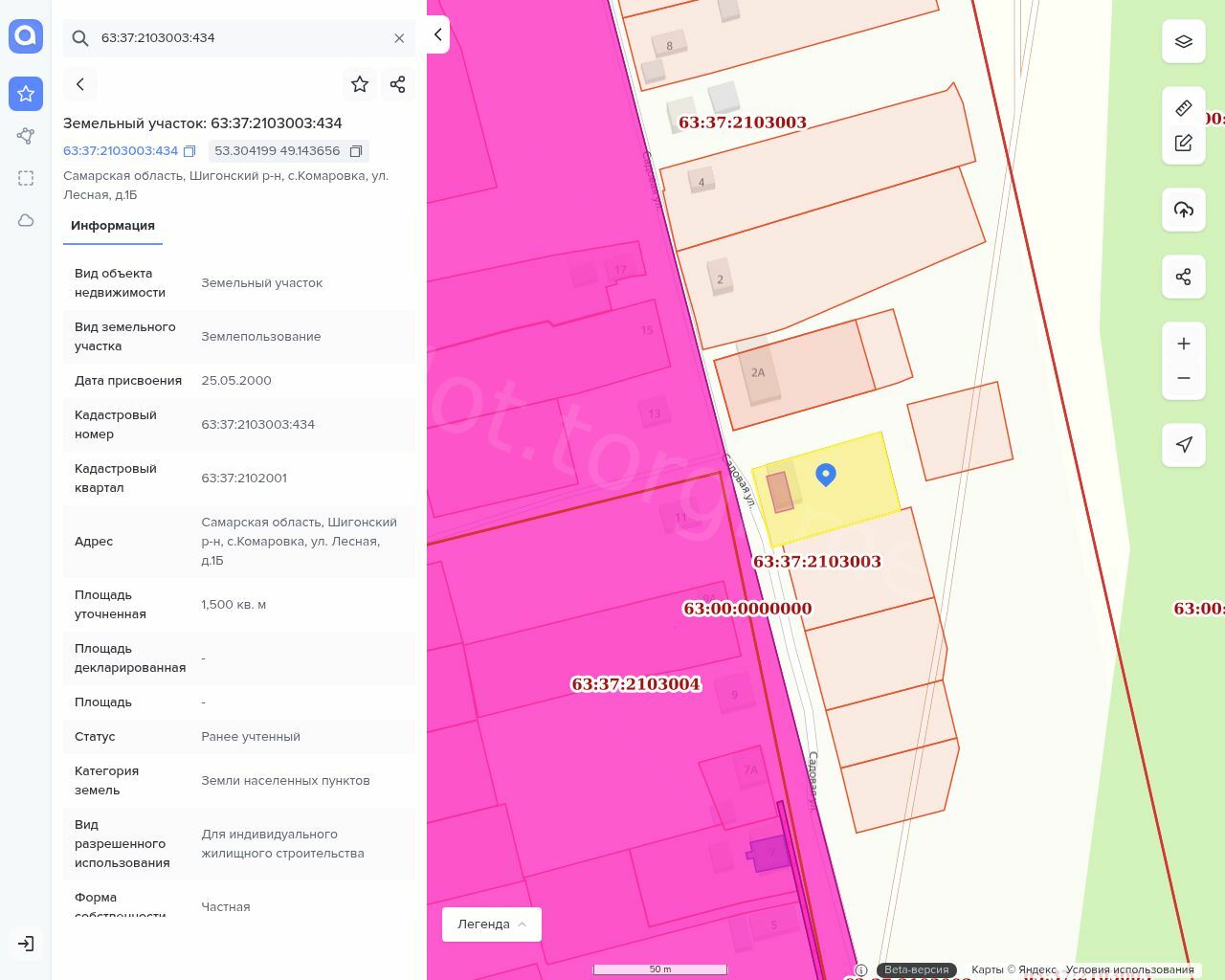Activate the draw/edit tool on map
The width and height of the screenshot is (1225, 980).
(1183, 144)
